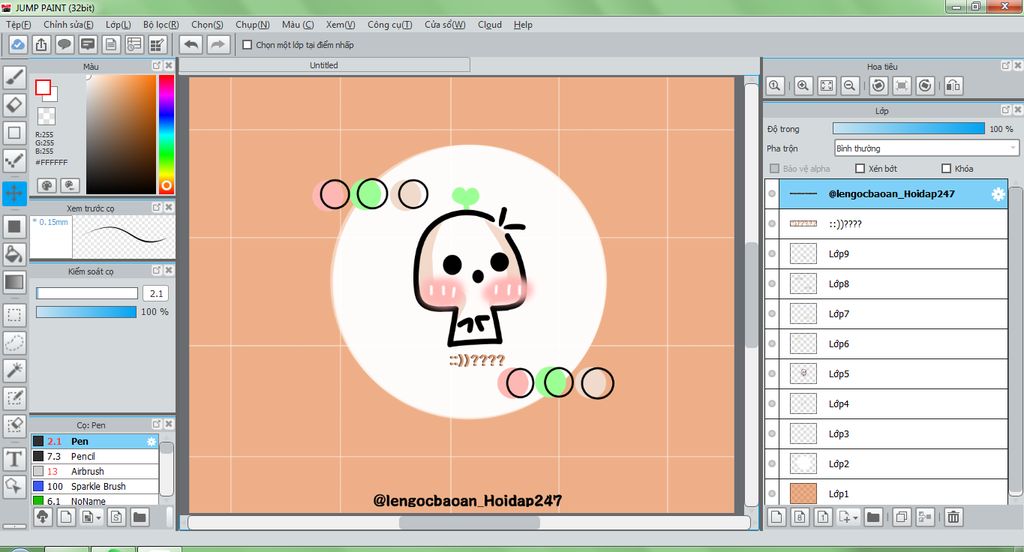Click the Độ trong opacity slider
1024x552 pixels.
click(x=908, y=129)
